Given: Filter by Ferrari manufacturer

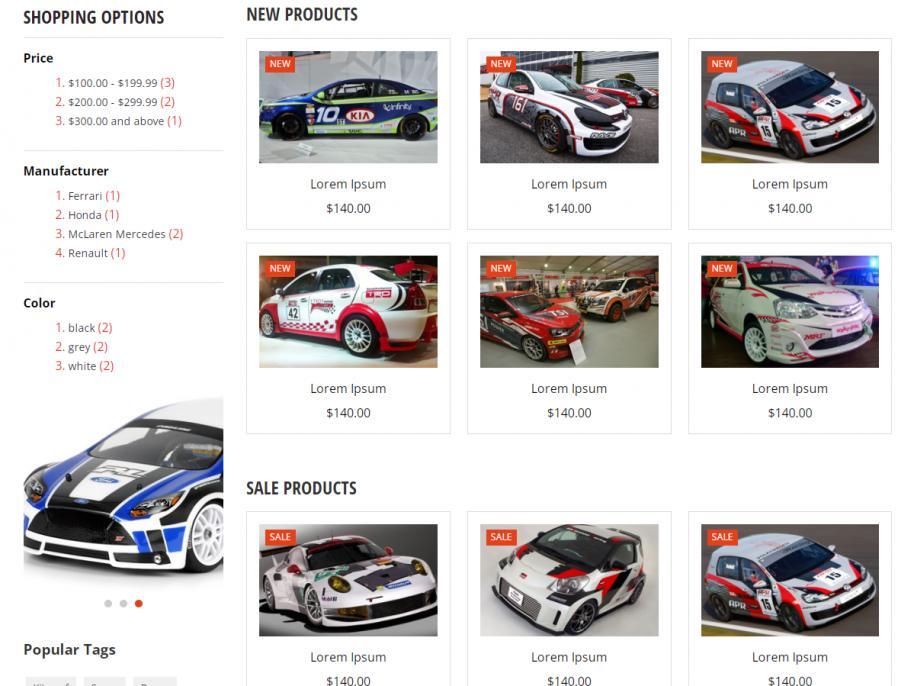Looking at the screenshot, I should pyautogui.click(x=85, y=196).
